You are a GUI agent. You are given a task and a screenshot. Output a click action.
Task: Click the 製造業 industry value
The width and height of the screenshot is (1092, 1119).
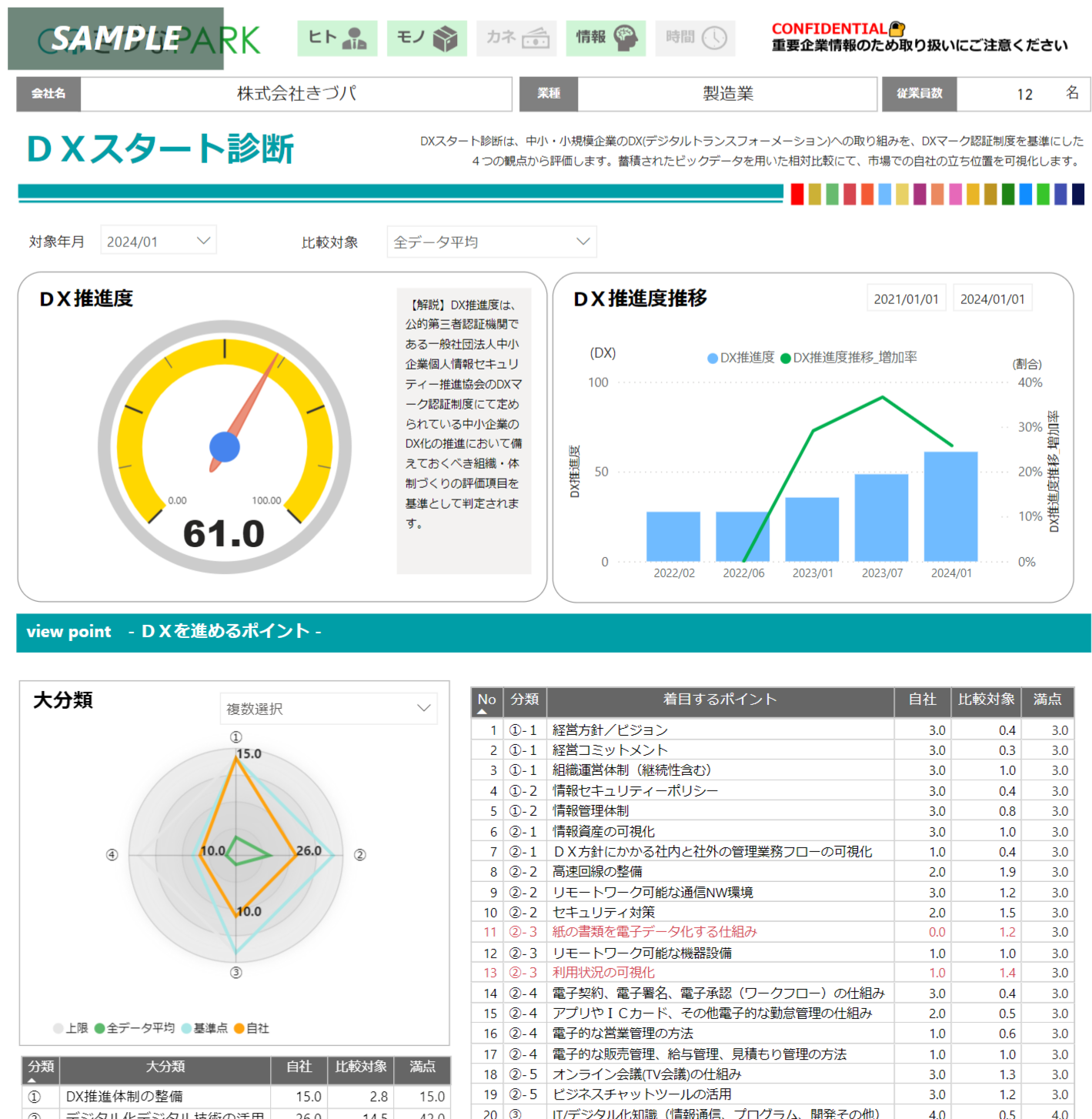point(728,94)
